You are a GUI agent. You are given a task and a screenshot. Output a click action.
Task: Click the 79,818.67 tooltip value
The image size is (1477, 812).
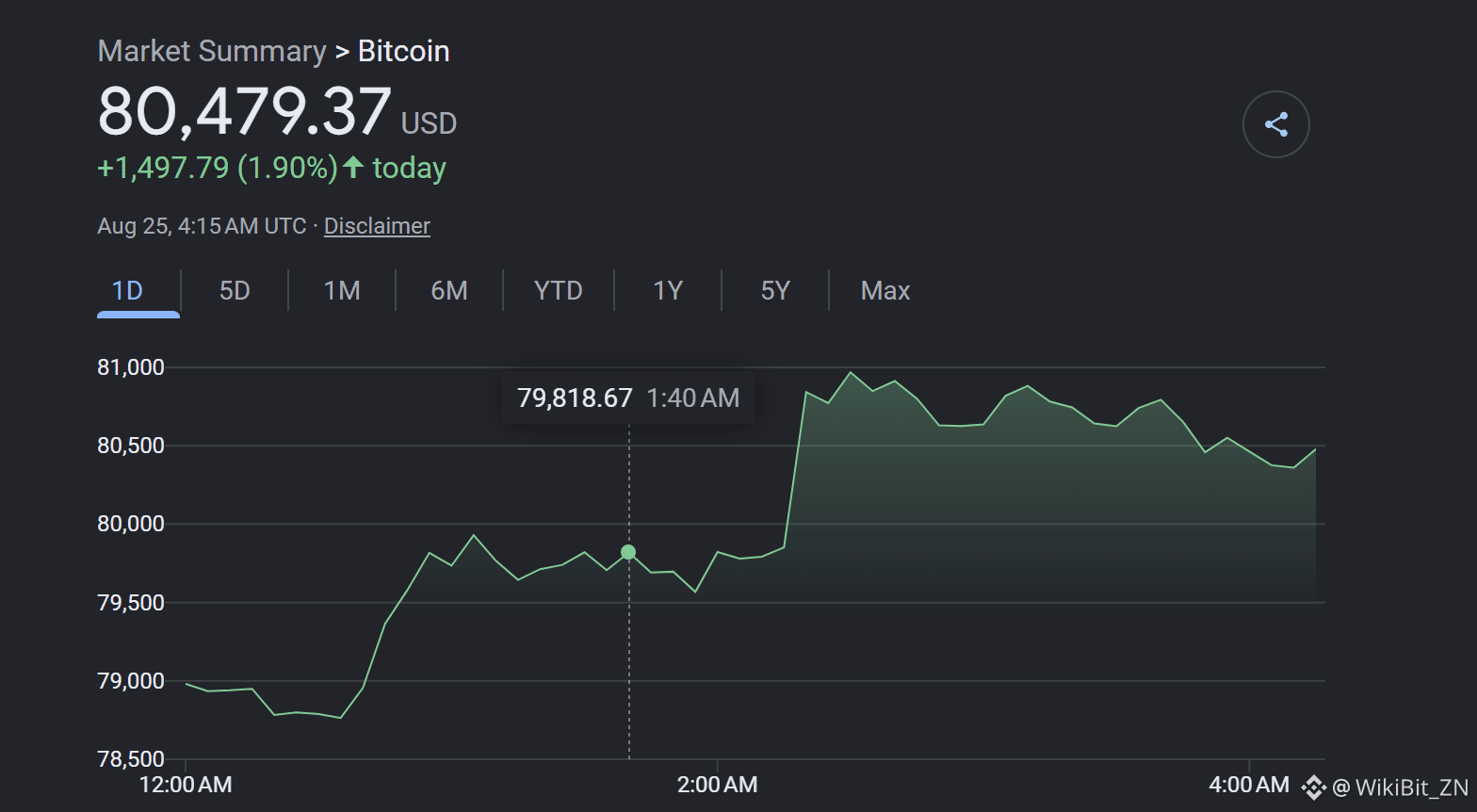point(575,398)
